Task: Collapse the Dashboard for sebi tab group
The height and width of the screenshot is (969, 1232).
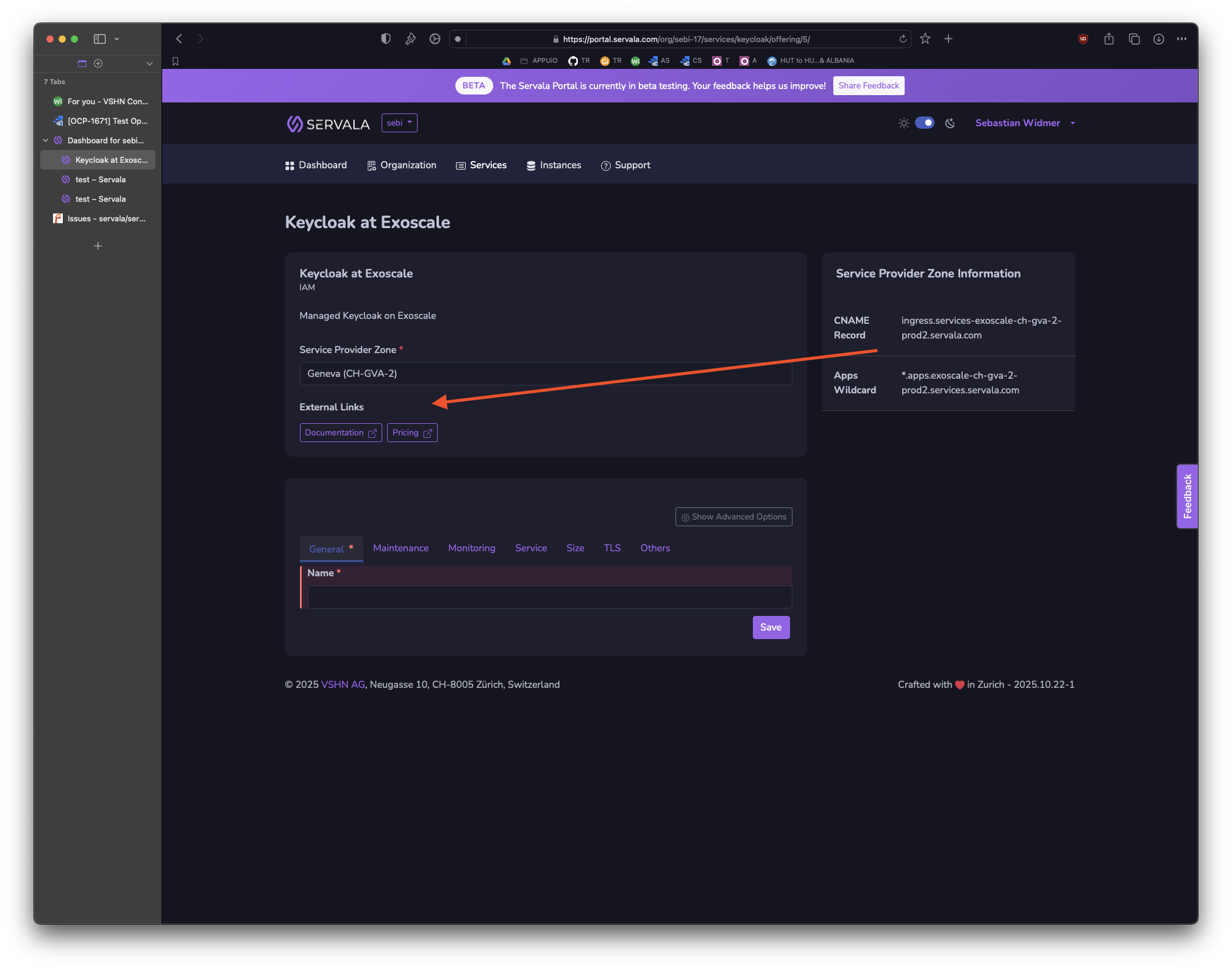Action: pyautogui.click(x=46, y=140)
